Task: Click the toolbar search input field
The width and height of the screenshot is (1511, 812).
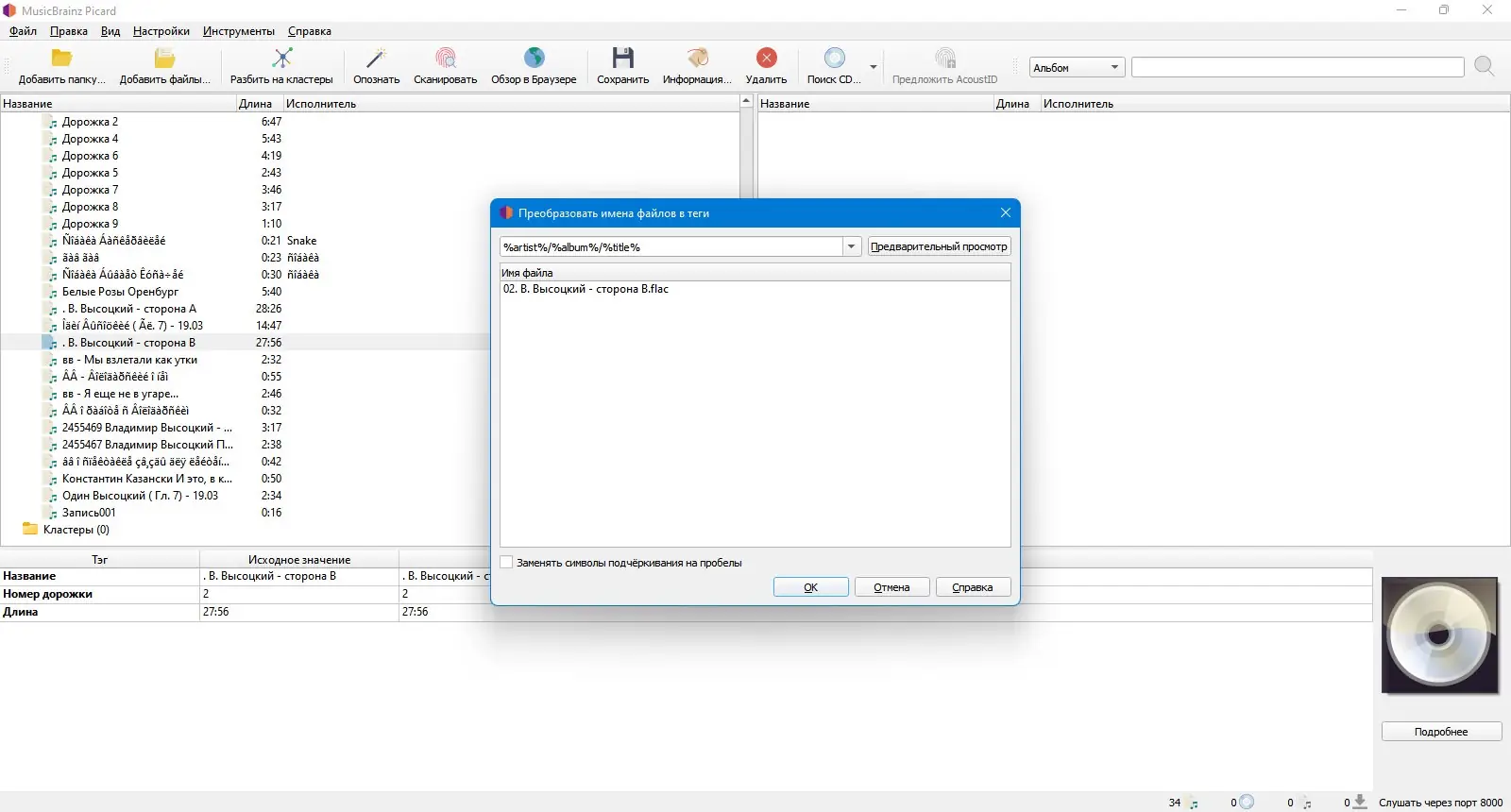Action: point(1298,67)
